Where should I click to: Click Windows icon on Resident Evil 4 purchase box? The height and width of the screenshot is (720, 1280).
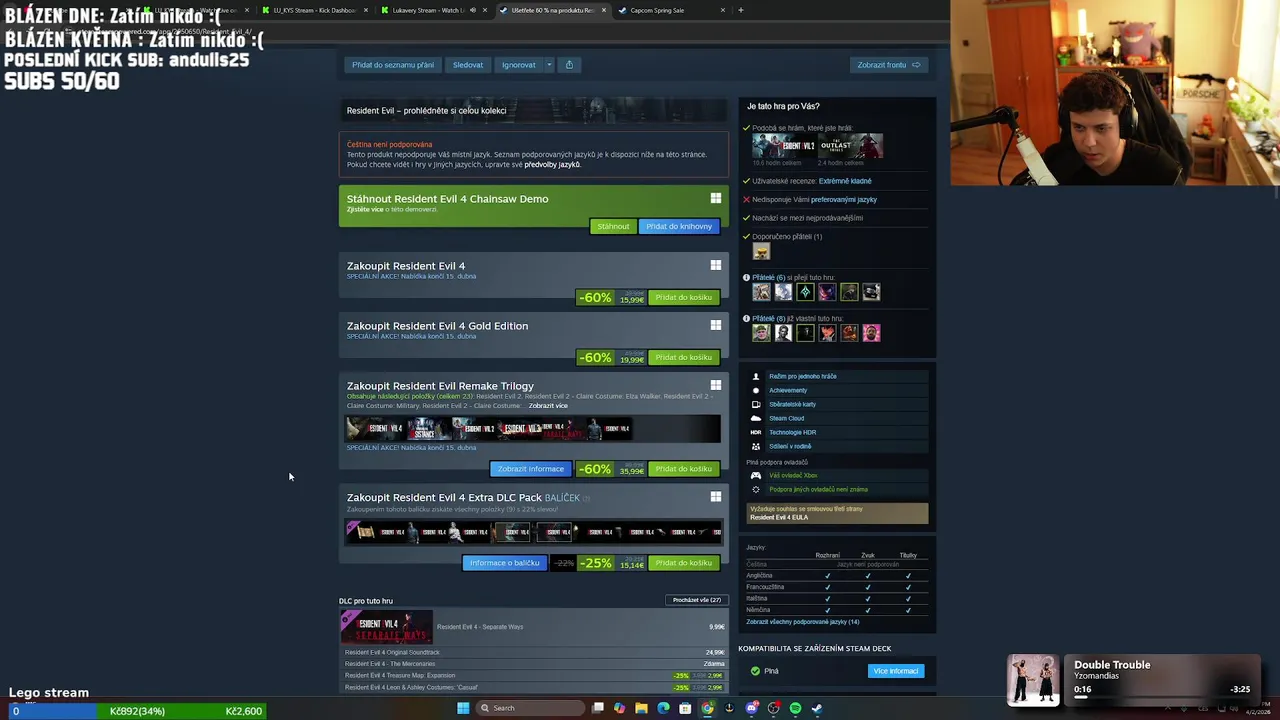click(x=715, y=265)
